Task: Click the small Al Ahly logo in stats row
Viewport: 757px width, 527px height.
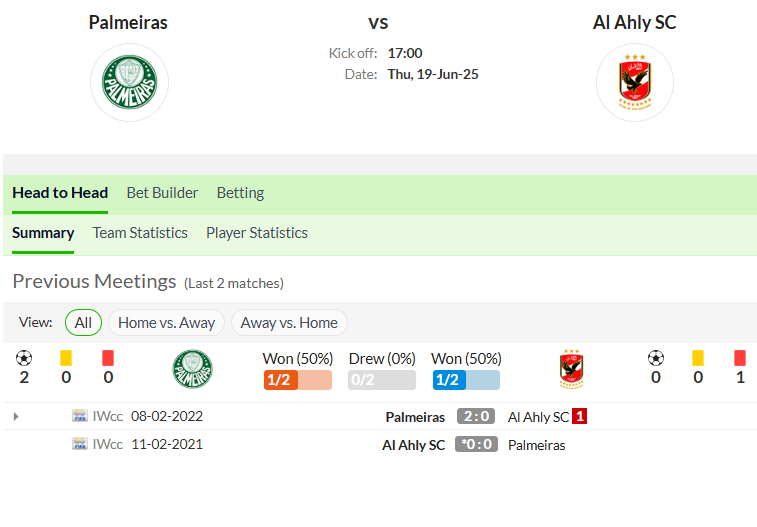Action: click(571, 369)
